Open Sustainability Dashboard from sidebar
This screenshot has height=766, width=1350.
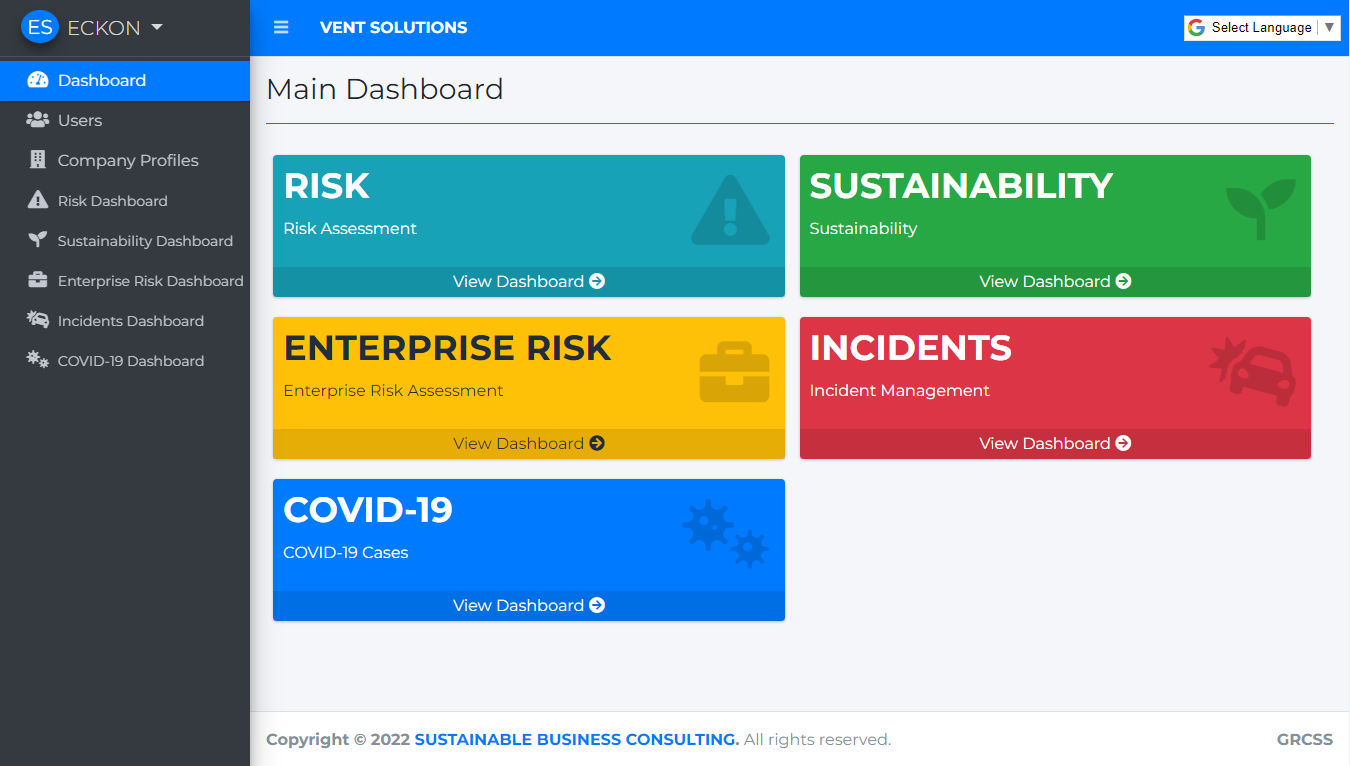point(145,241)
